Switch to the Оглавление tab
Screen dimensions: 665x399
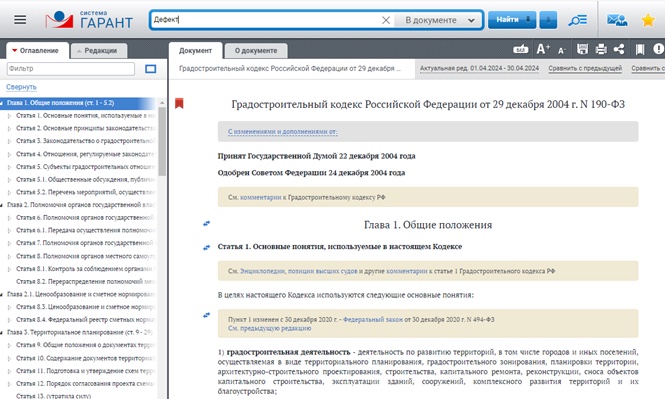tap(37, 50)
